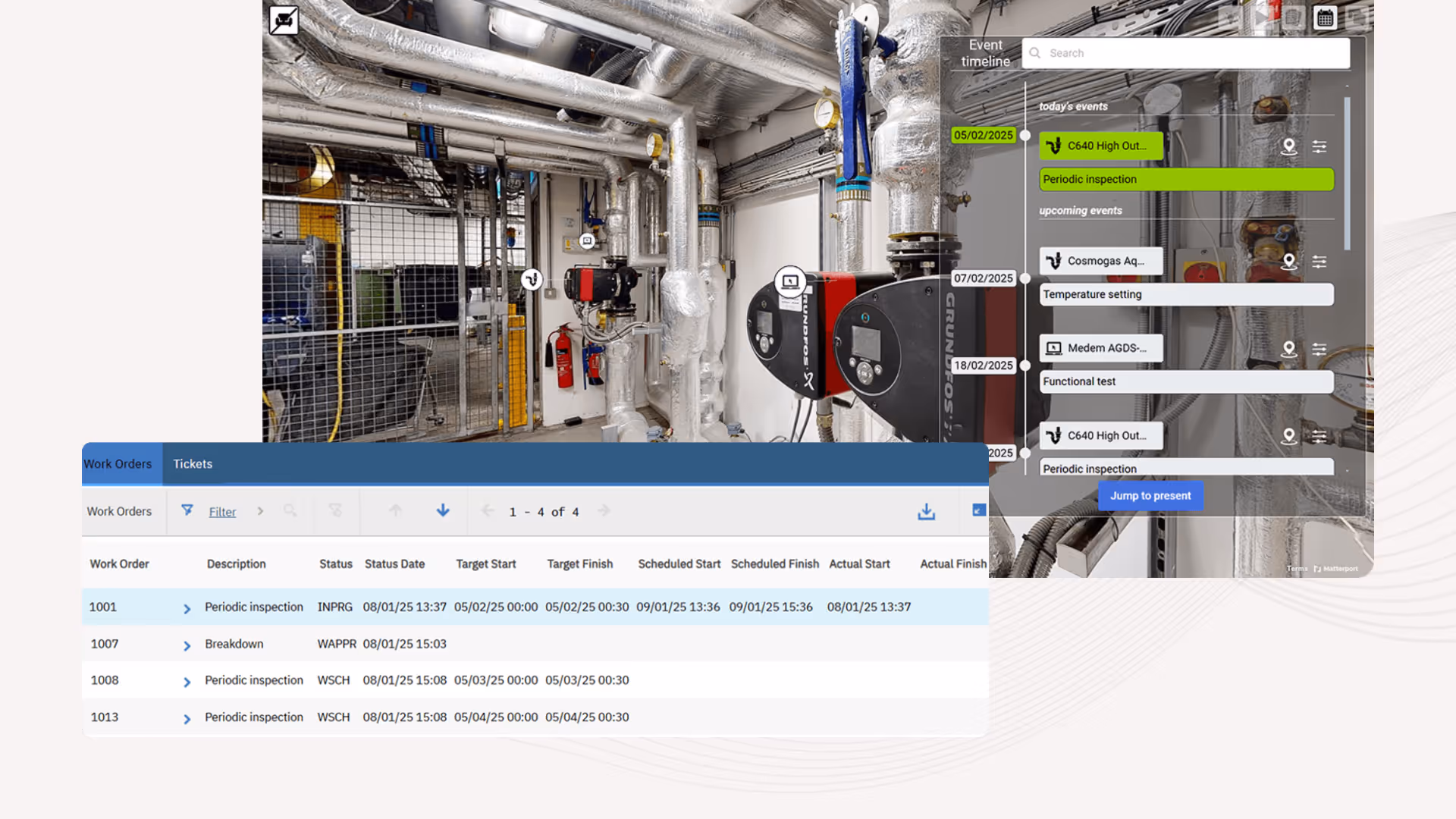This screenshot has height=819, width=1456.
Task: Click the calendar icon above Event timeline
Action: coord(1325,17)
